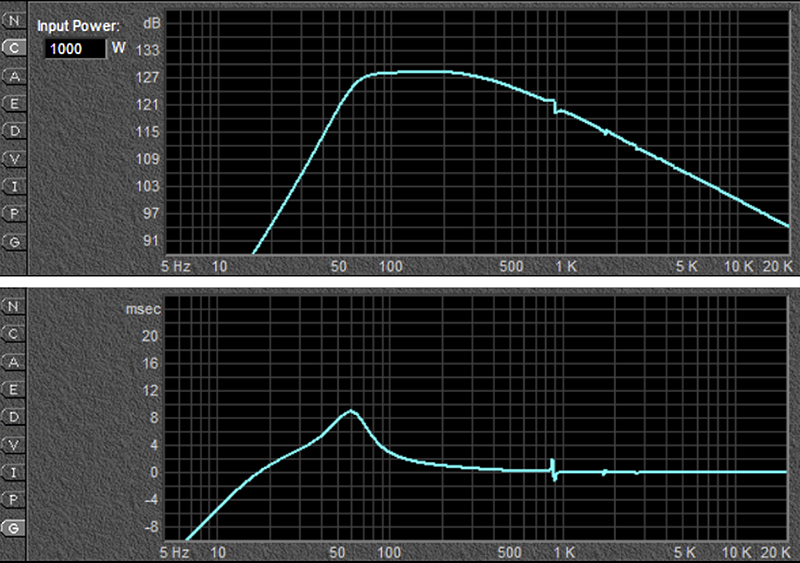Select the A button in the lower msec panel
Viewport: 800px width, 563px height.
click(x=13, y=362)
